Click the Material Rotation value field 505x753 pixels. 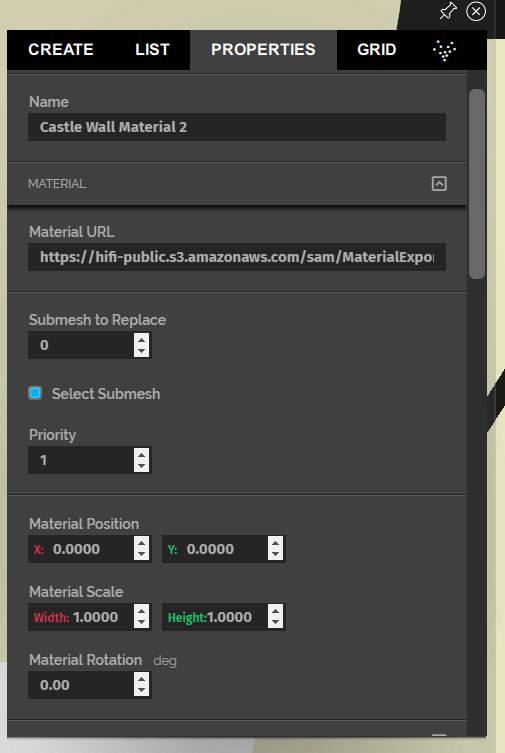point(81,685)
